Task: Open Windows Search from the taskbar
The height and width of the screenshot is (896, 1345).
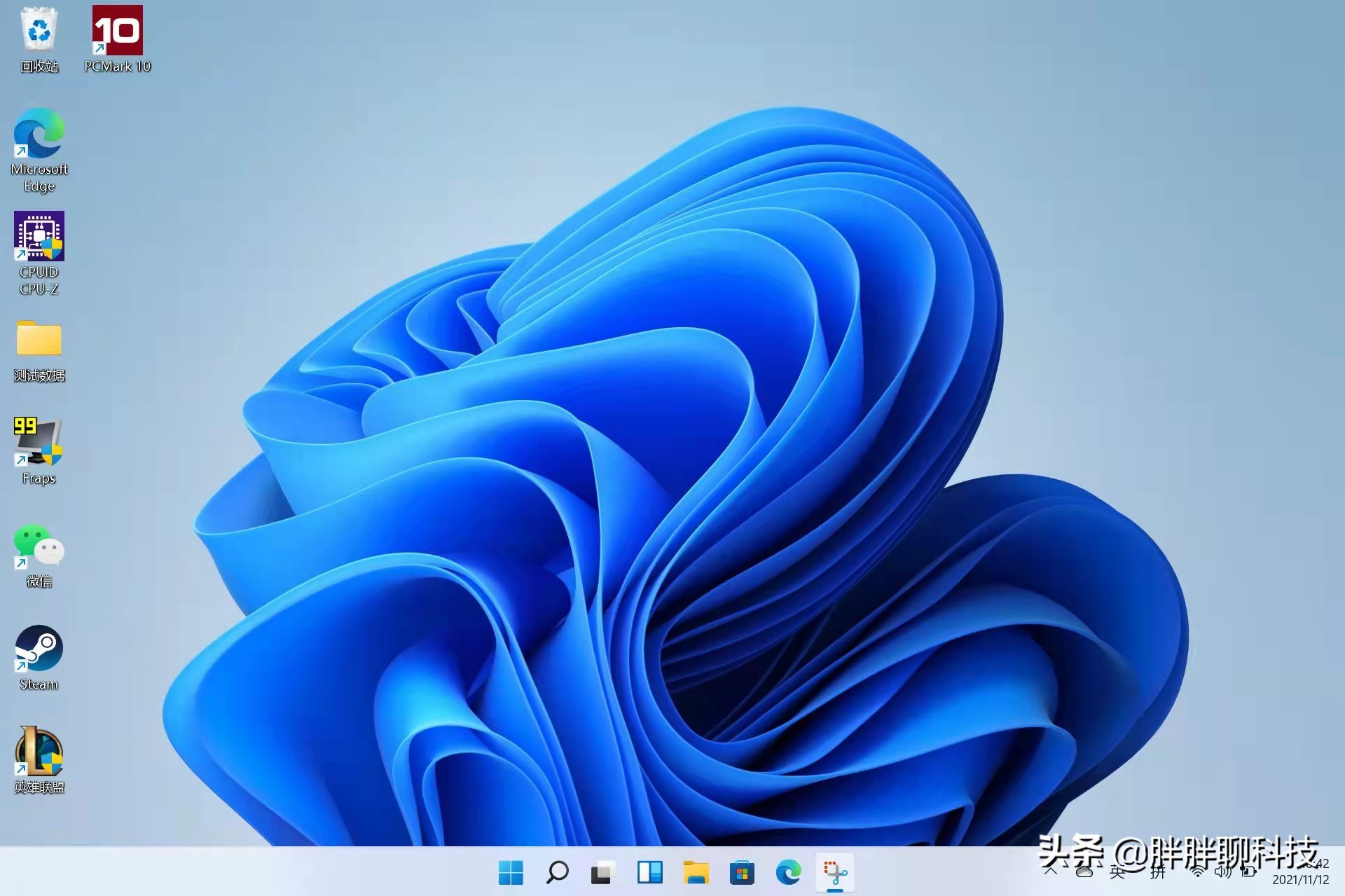Action: (x=557, y=874)
